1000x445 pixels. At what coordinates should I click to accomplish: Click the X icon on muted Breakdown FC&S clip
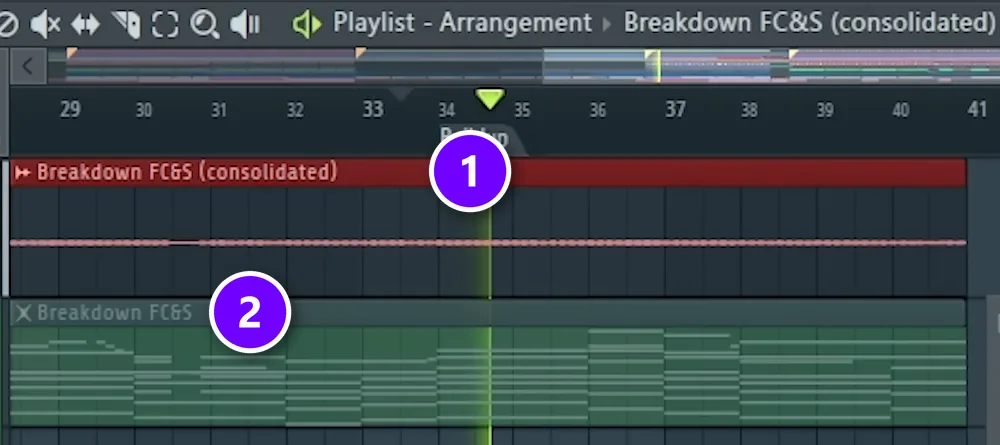(x=24, y=313)
